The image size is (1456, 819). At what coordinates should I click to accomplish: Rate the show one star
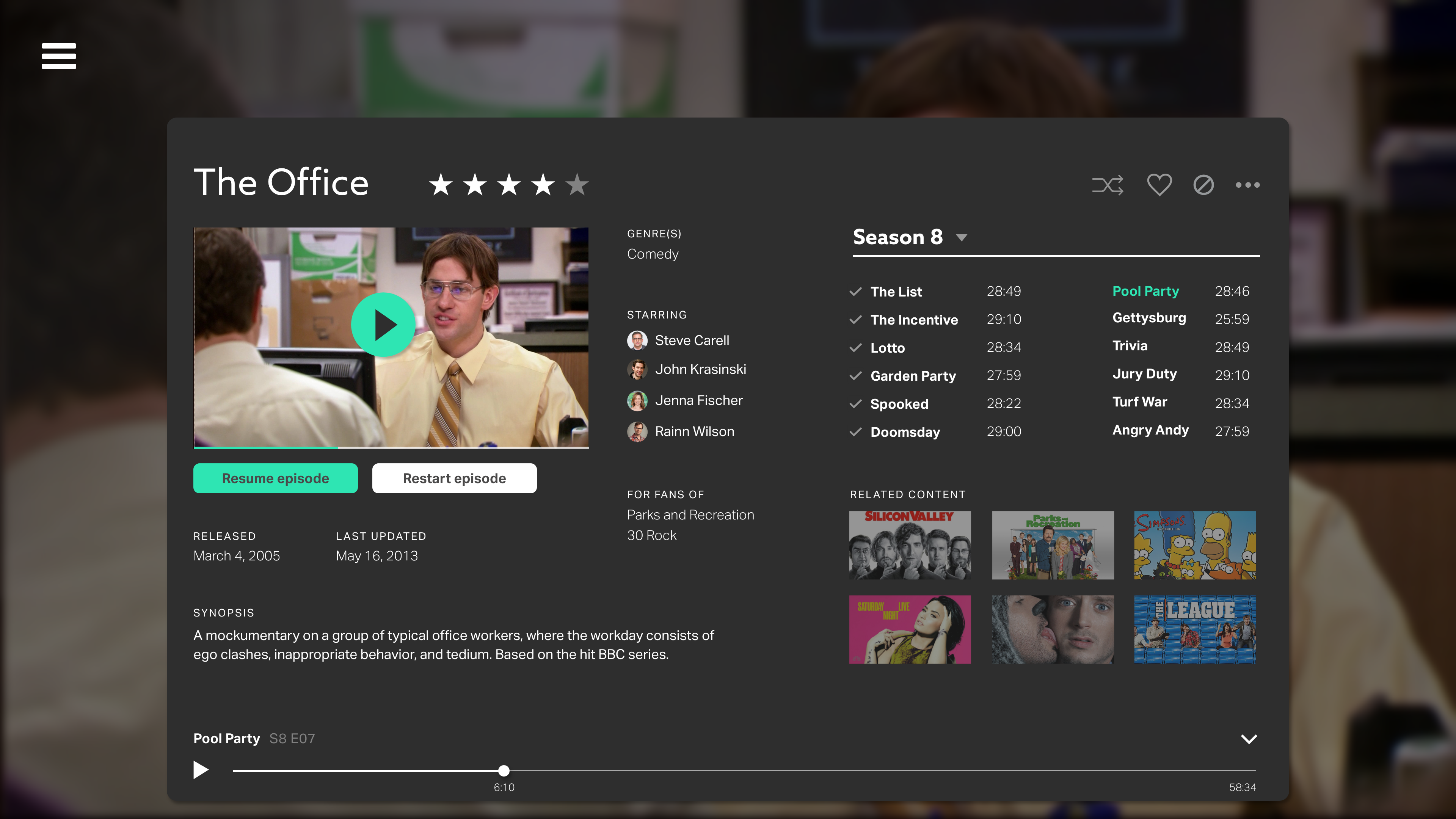[441, 184]
